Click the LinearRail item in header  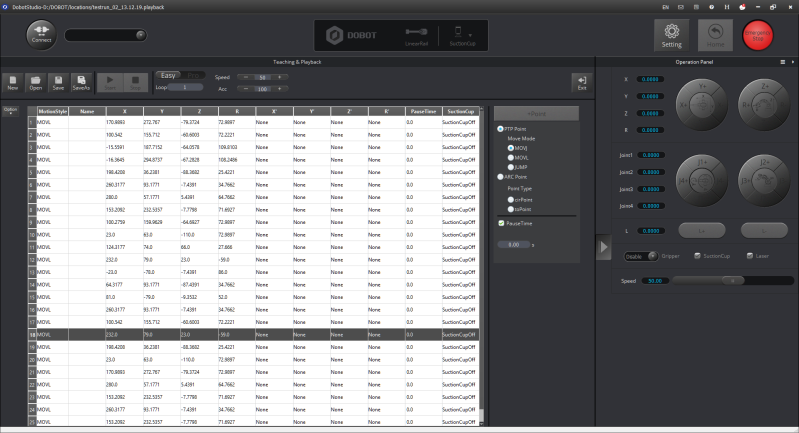pos(418,36)
